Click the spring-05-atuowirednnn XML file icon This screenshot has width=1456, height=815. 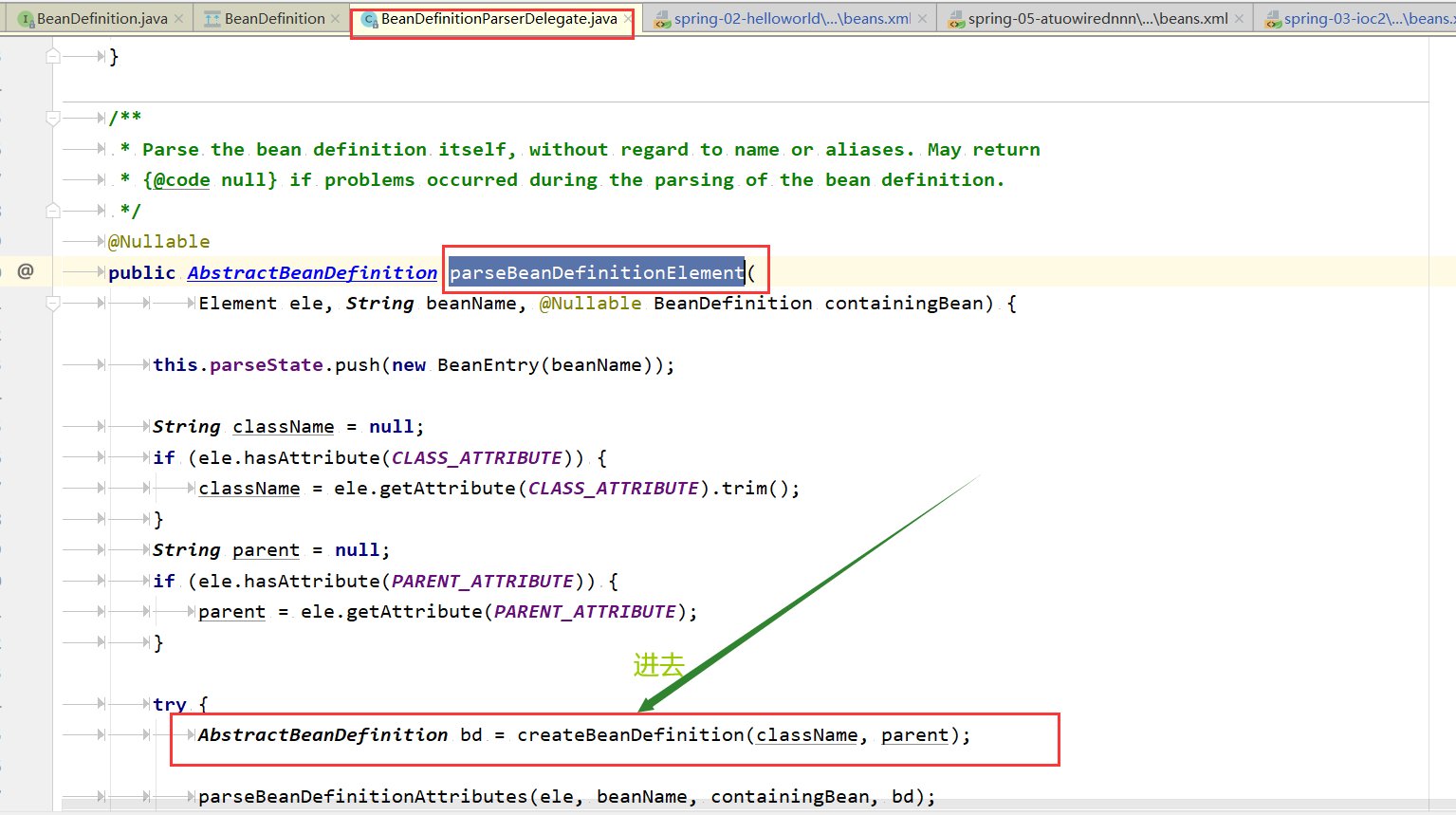(956, 19)
